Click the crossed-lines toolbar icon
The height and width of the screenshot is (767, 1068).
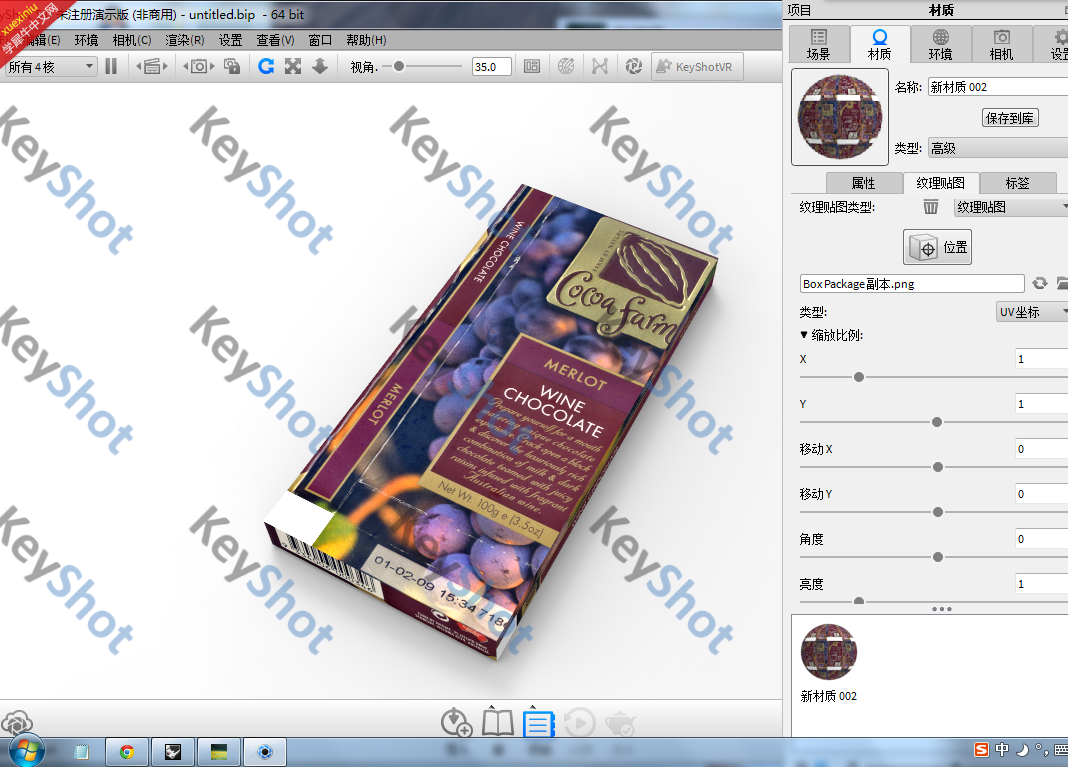pos(599,66)
